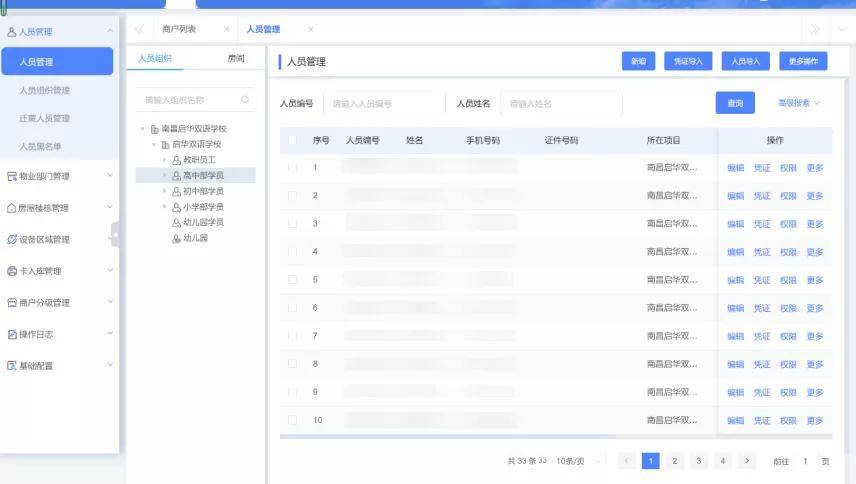Click the 新增 button
This screenshot has height=484, width=856.
coord(639,61)
